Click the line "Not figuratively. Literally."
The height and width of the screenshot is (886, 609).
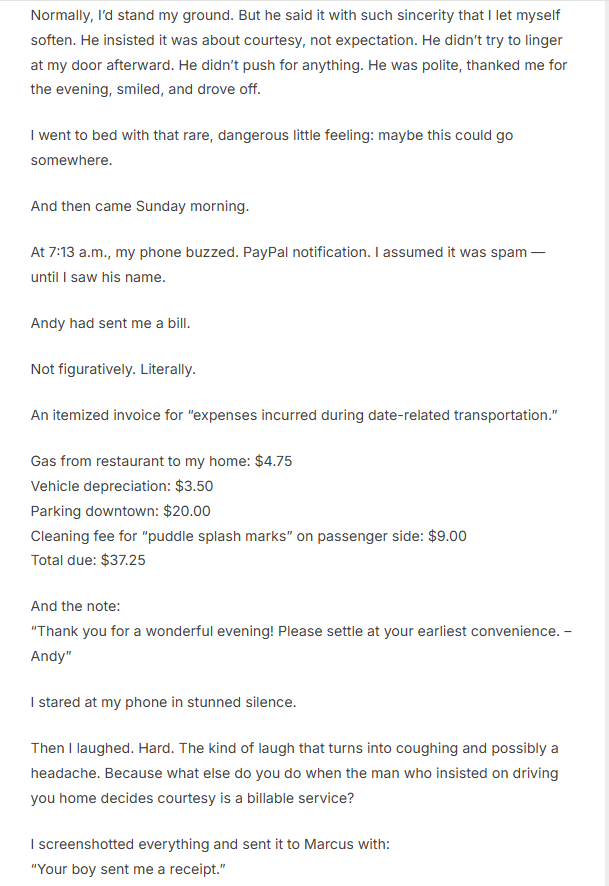point(113,369)
